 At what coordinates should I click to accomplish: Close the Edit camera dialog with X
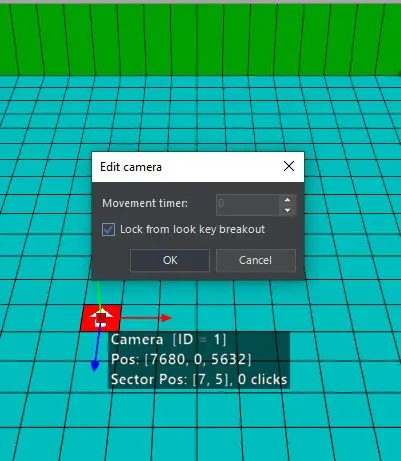[x=289, y=166]
